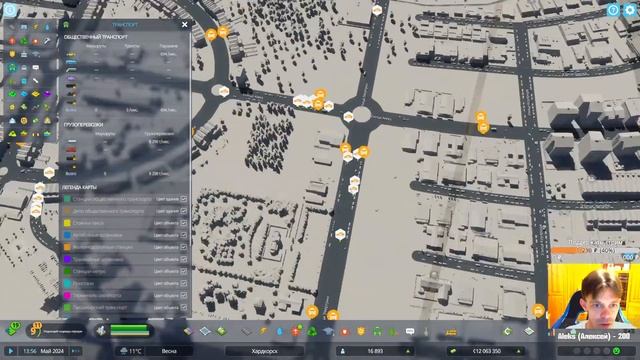Close the Транспорт infoview panel
This screenshot has height=360, width=640.
(x=184, y=24)
